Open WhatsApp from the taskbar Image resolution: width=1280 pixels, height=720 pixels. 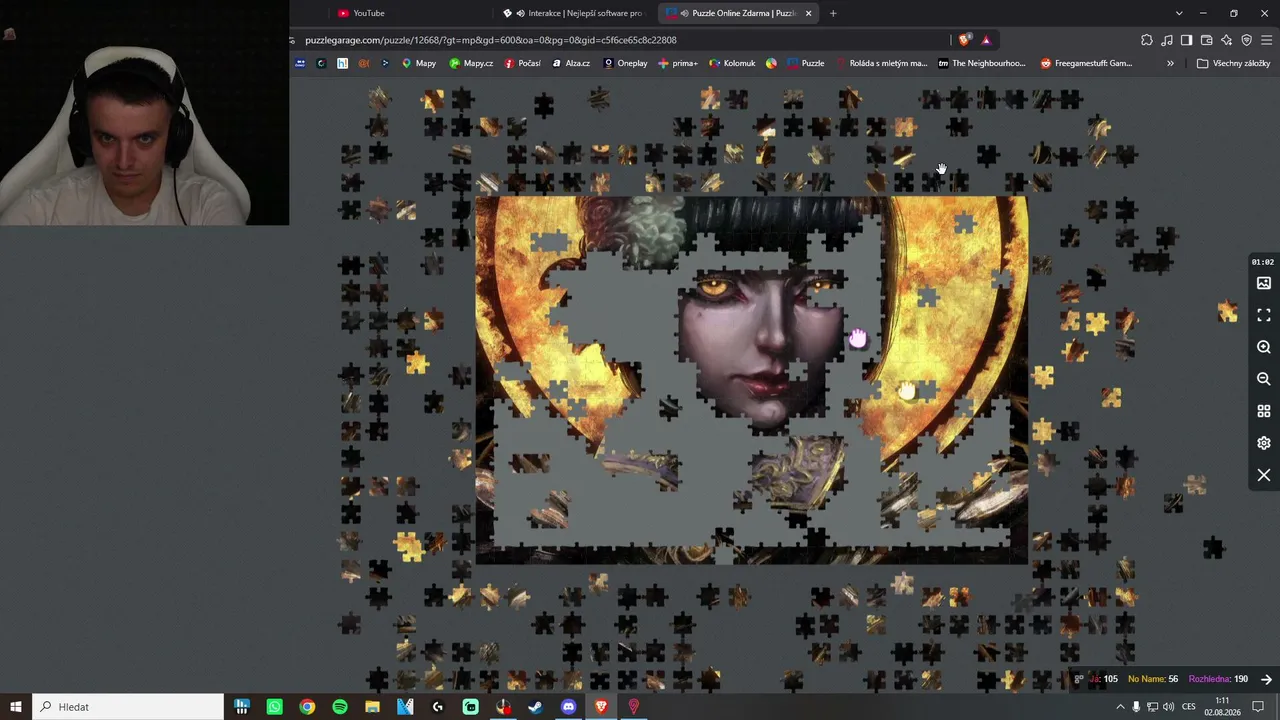click(x=275, y=707)
